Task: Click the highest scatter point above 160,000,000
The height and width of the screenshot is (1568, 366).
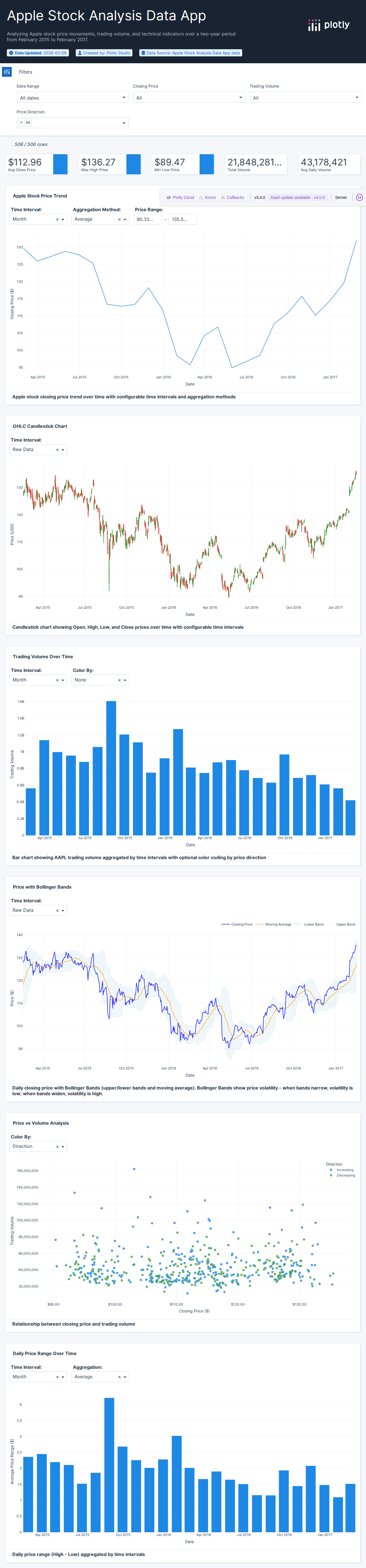Action: [x=134, y=1169]
